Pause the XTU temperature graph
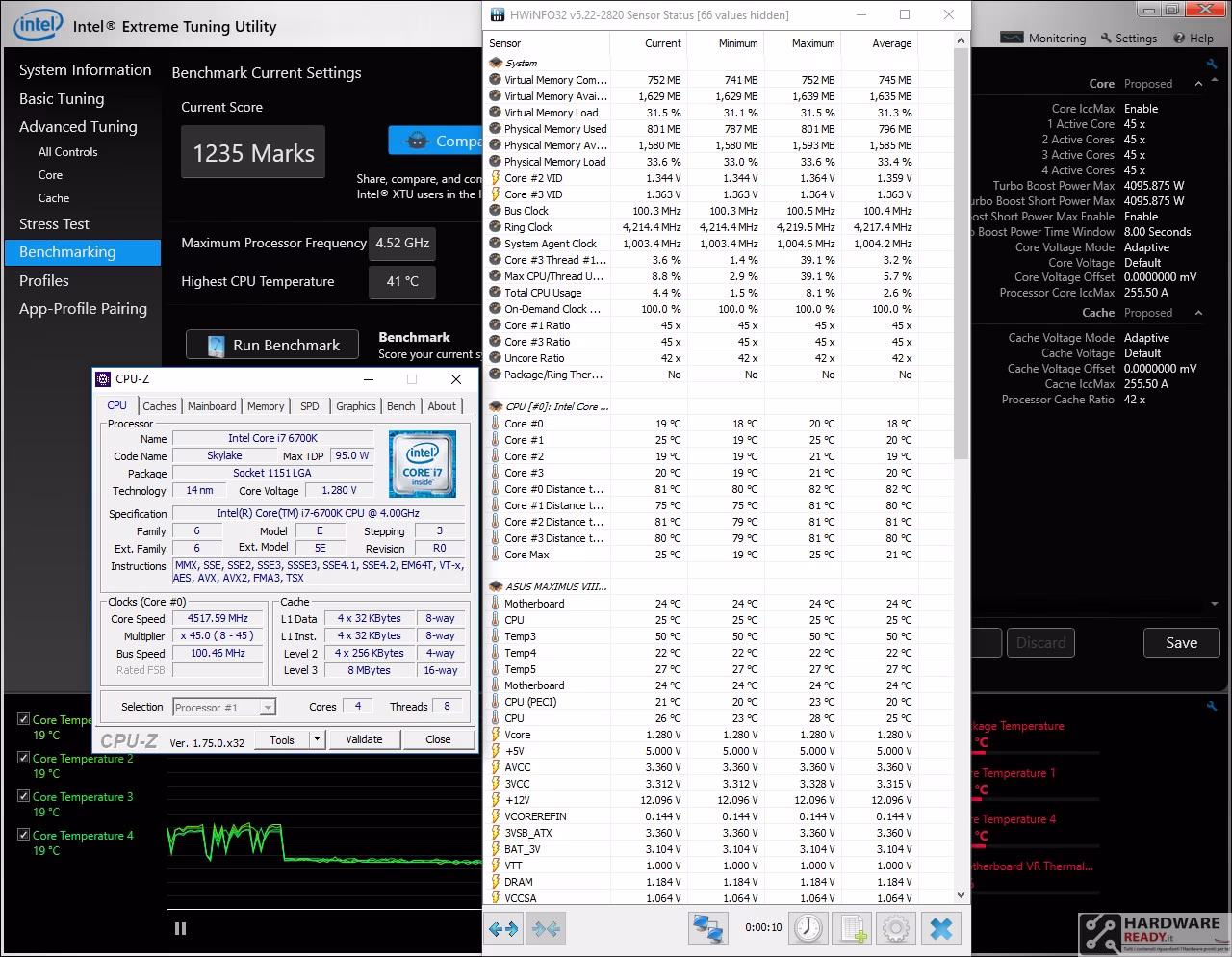Viewport: 1232px width, 957px height. point(180,928)
